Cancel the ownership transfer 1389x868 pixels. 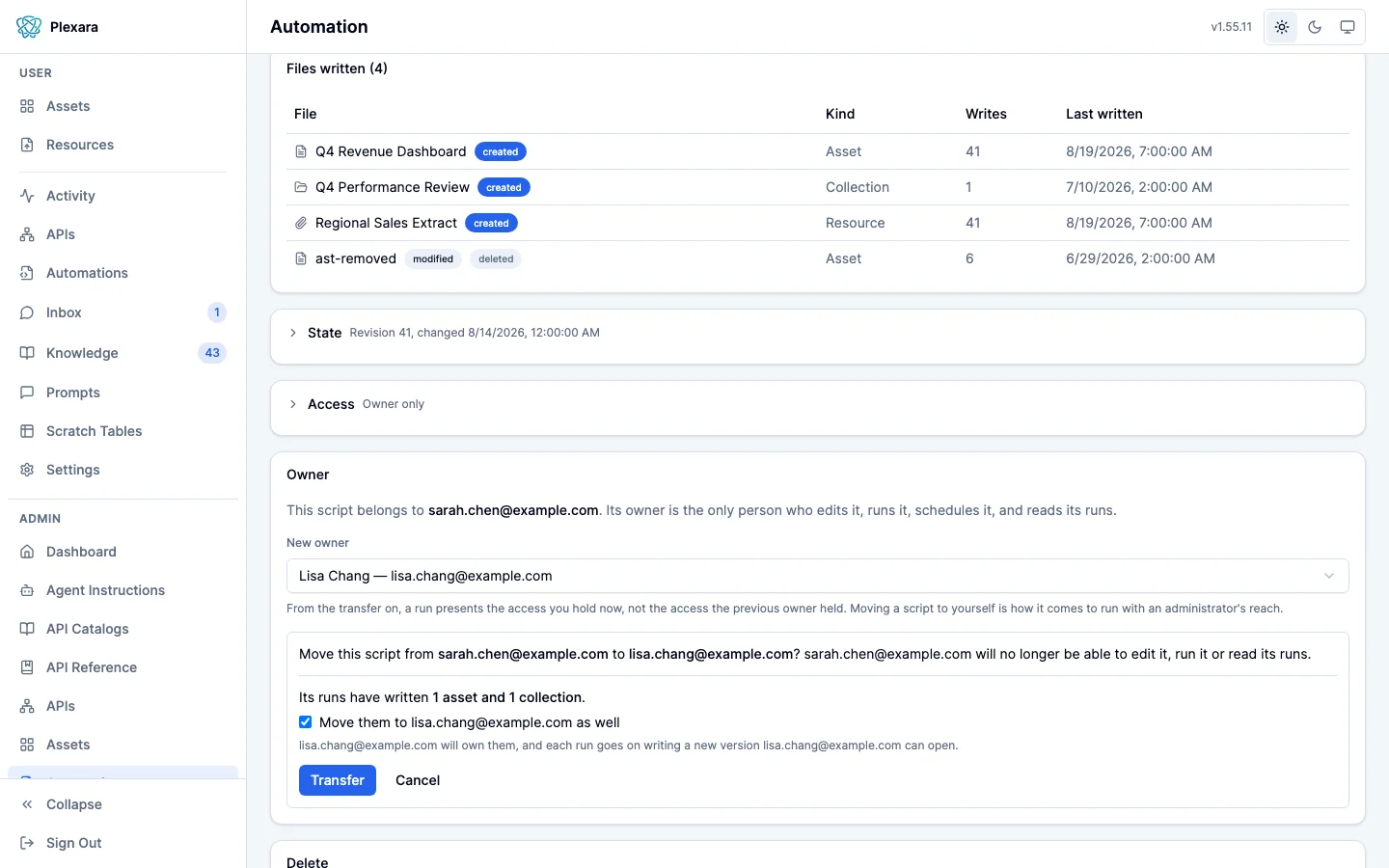(x=418, y=780)
